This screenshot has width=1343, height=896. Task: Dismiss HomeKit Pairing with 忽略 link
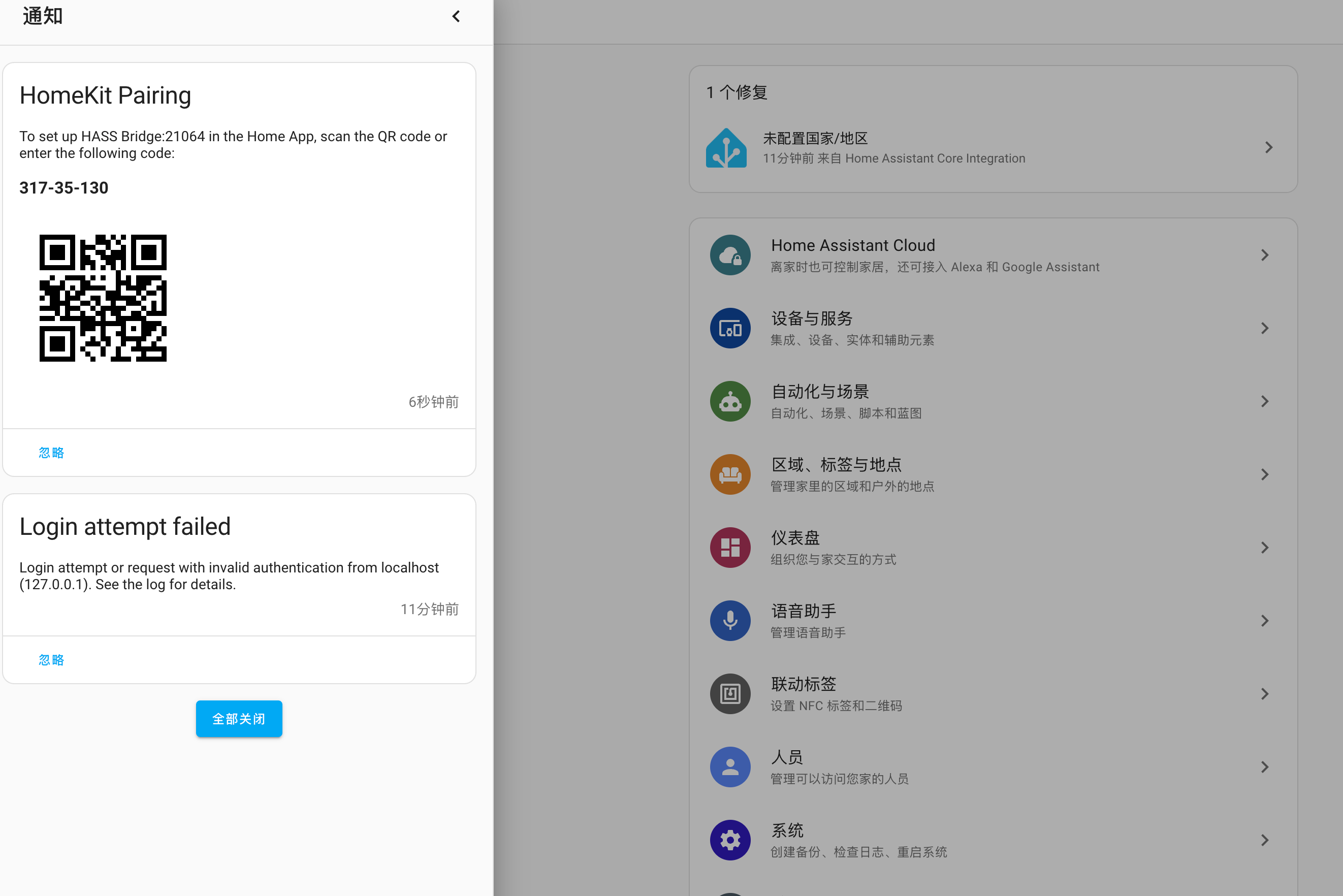(x=51, y=452)
